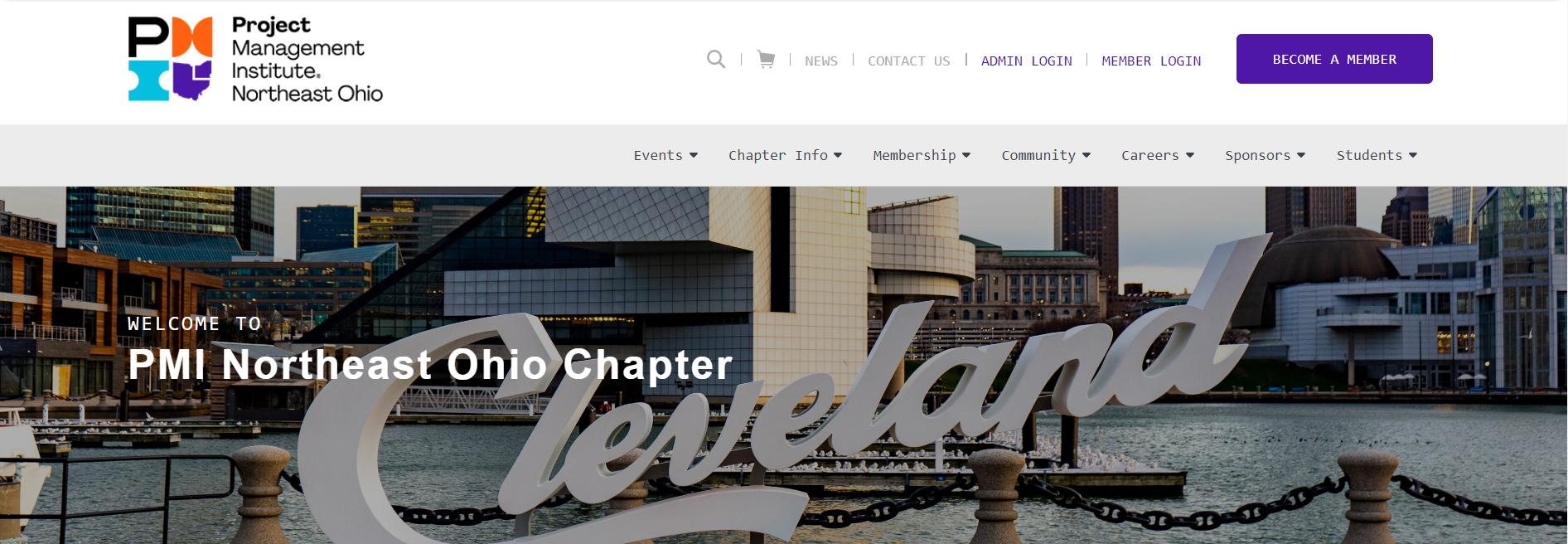This screenshot has height=544, width=1568.
Task: Click the Become a Member button
Action: point(1334,59)
